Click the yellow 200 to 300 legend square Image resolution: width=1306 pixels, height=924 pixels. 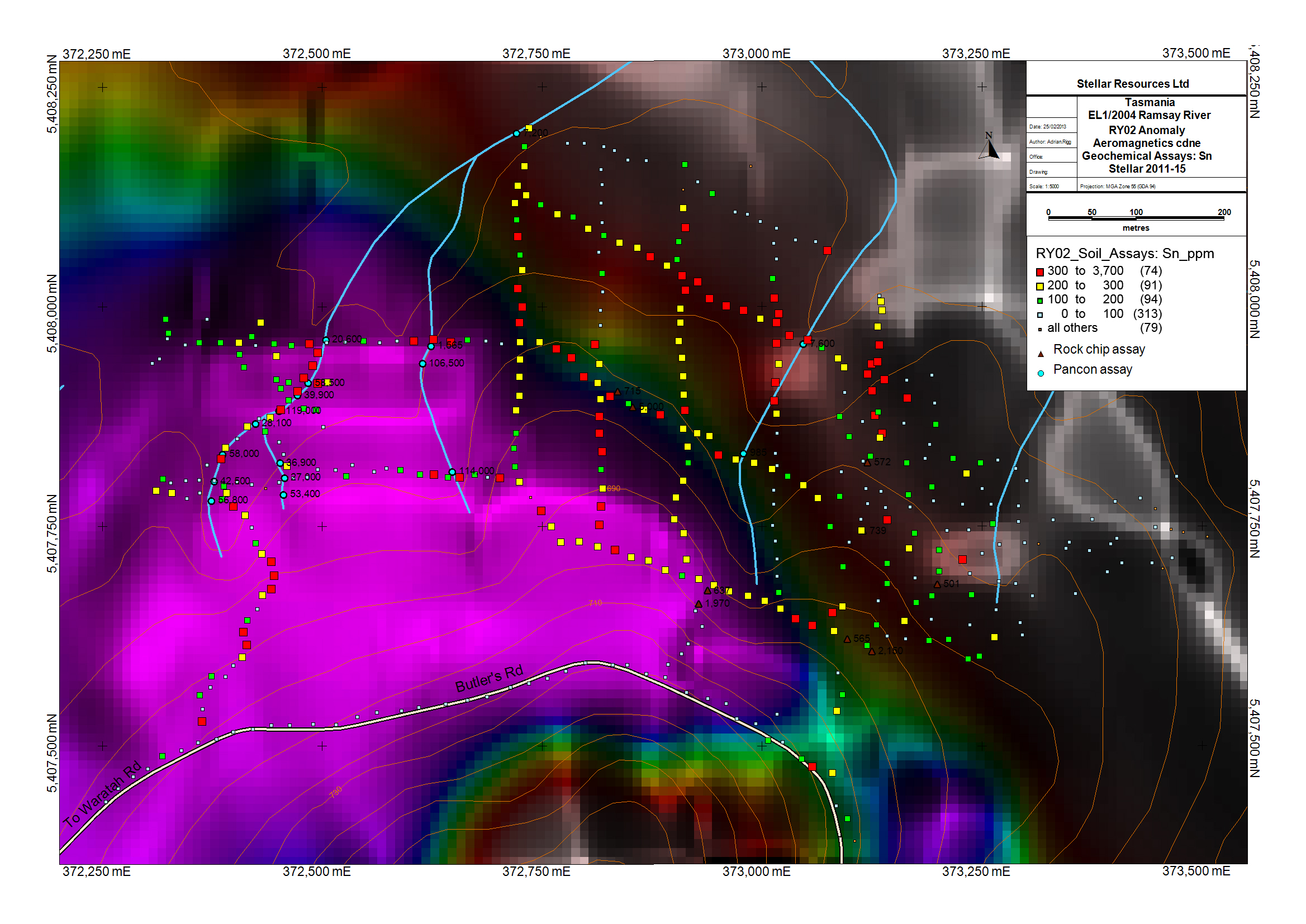[x=1039, y=286]
